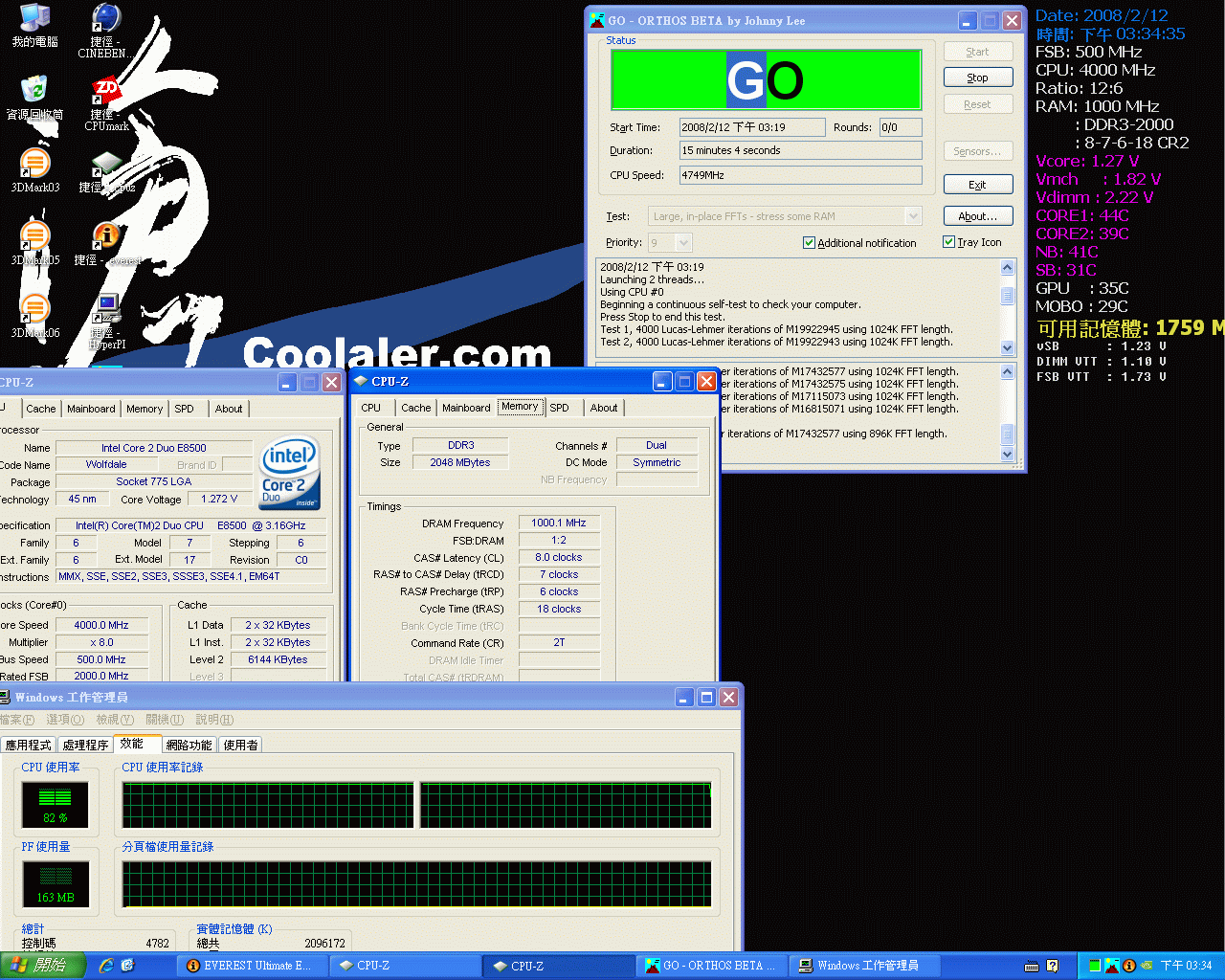
Task: Open Test type dropdown in ORTHOS
Action: (x=913, y=216)
